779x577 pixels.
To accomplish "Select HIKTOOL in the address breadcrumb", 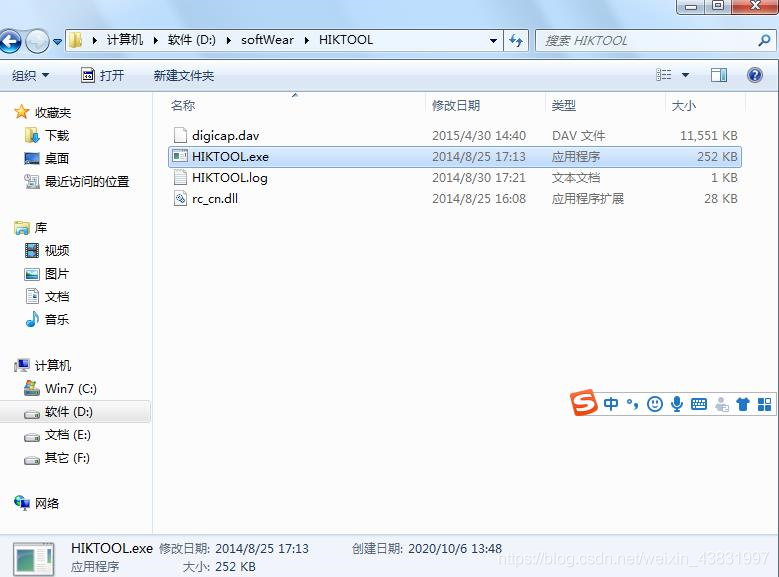I will (x=346, y=40).
